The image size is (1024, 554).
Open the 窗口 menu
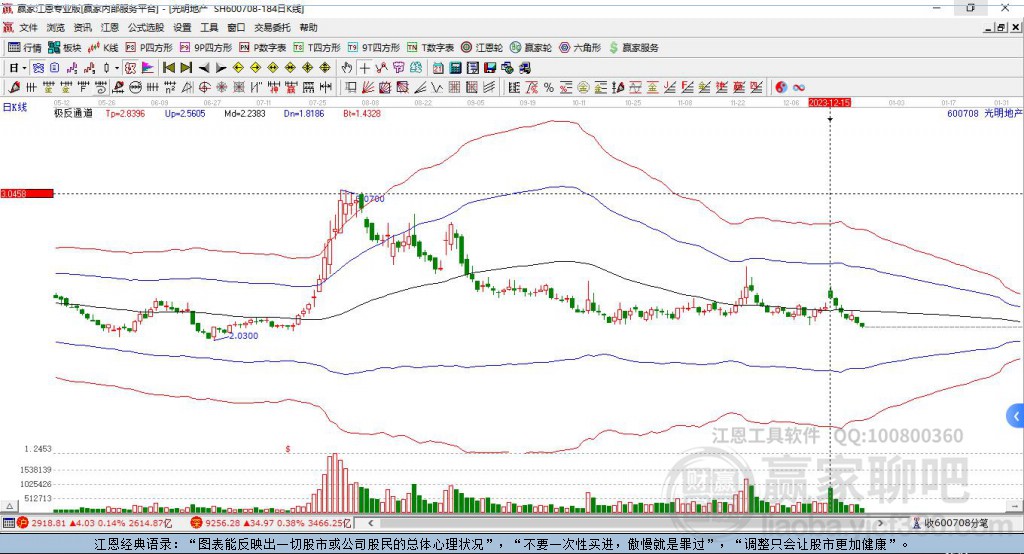[236, 27]
